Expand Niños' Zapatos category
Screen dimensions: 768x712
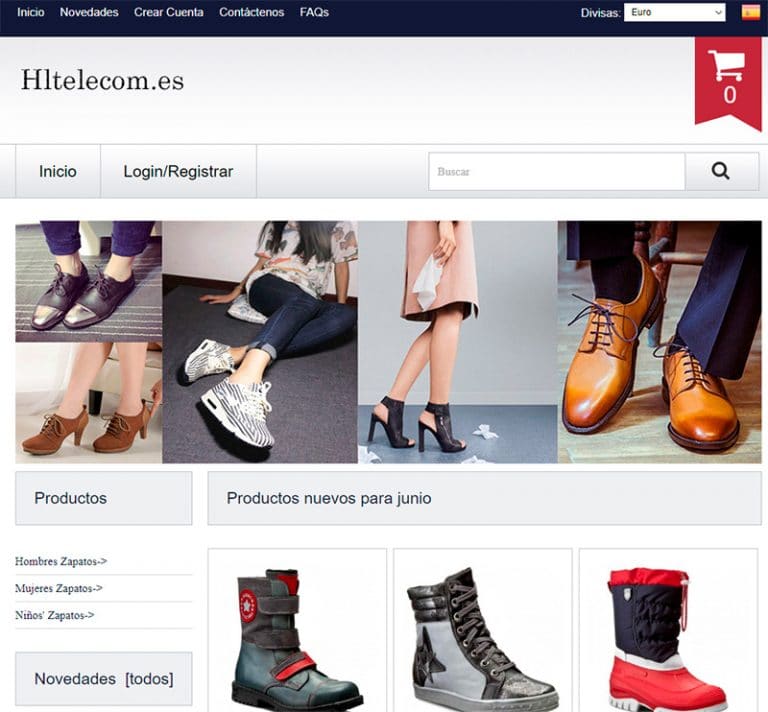[55, 615]
